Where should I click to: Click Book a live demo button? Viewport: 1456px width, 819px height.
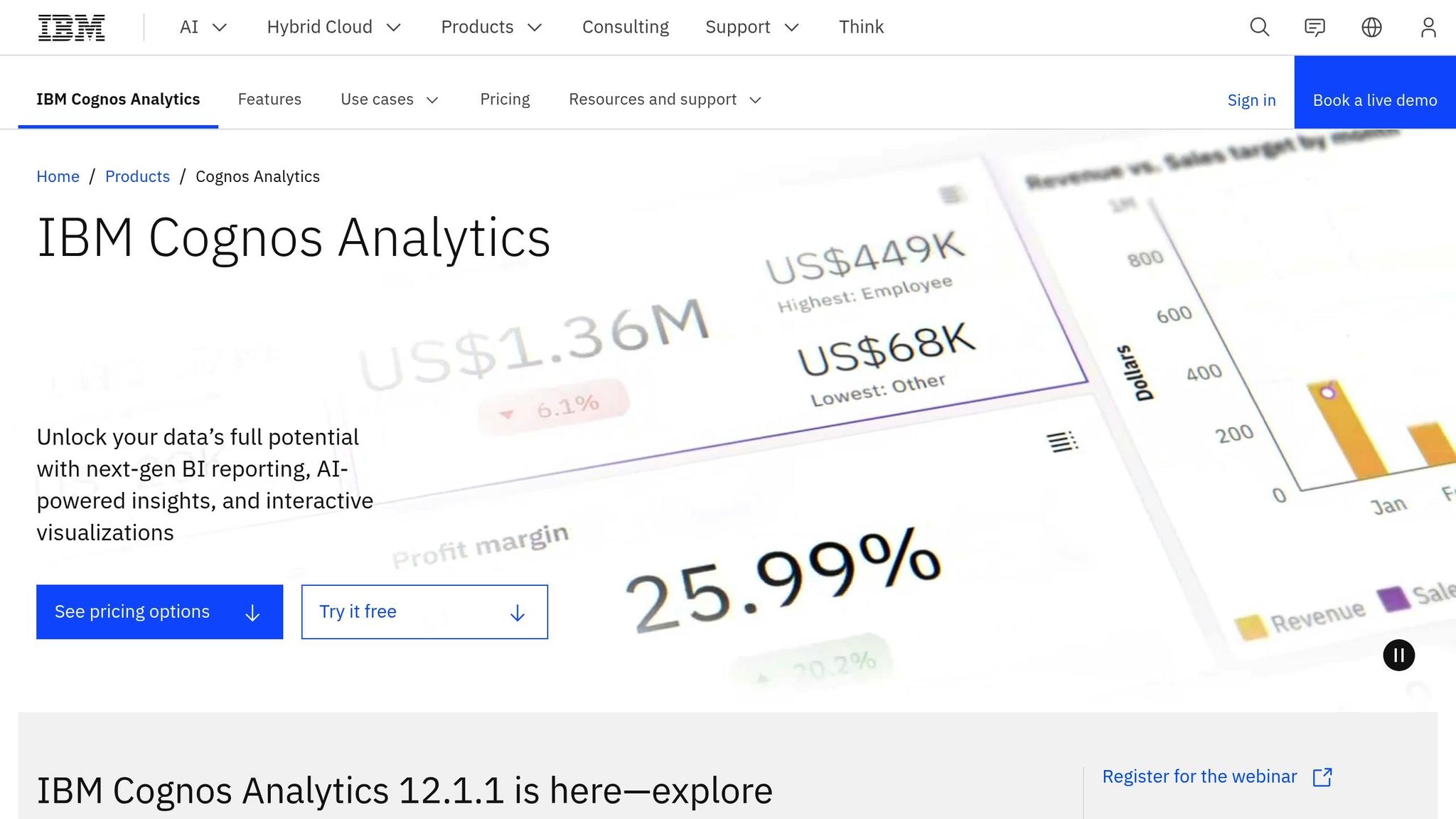(1375, 92)
